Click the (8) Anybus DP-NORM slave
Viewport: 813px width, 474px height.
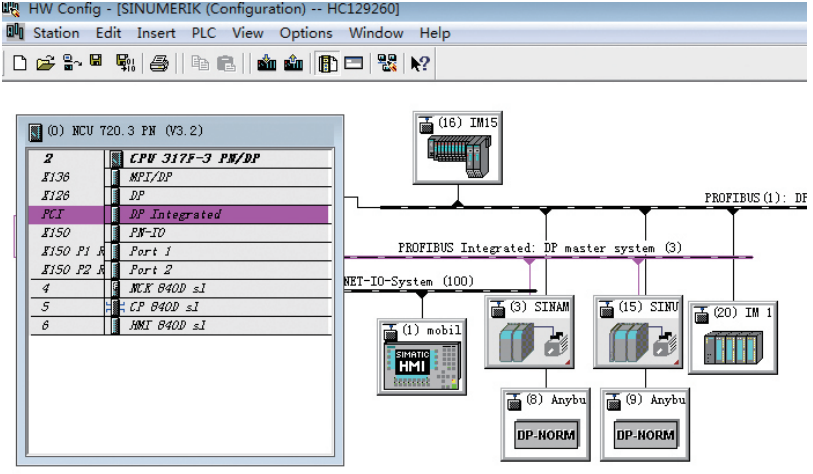pyautogui.click(x=544, y=426)
